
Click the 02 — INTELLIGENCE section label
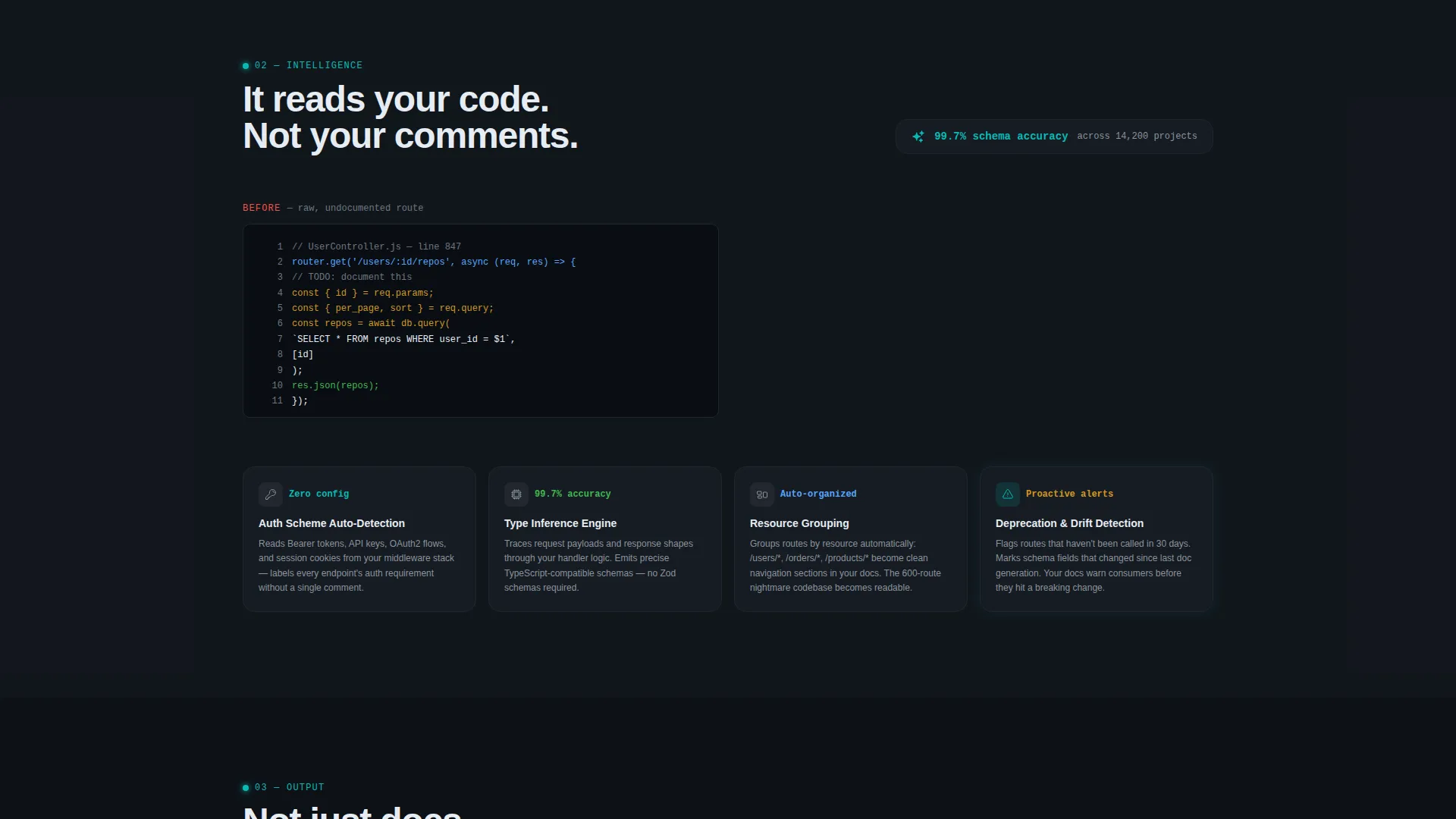pyautogui.click(x=309, y=66)
